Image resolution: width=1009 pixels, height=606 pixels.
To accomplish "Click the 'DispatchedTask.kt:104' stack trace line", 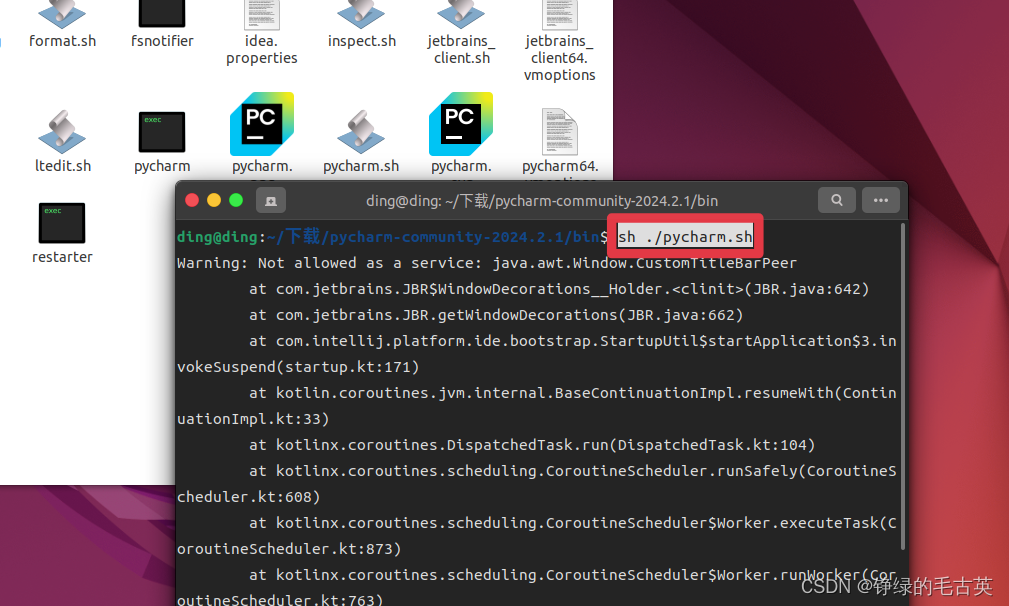I will pos(532,445).
